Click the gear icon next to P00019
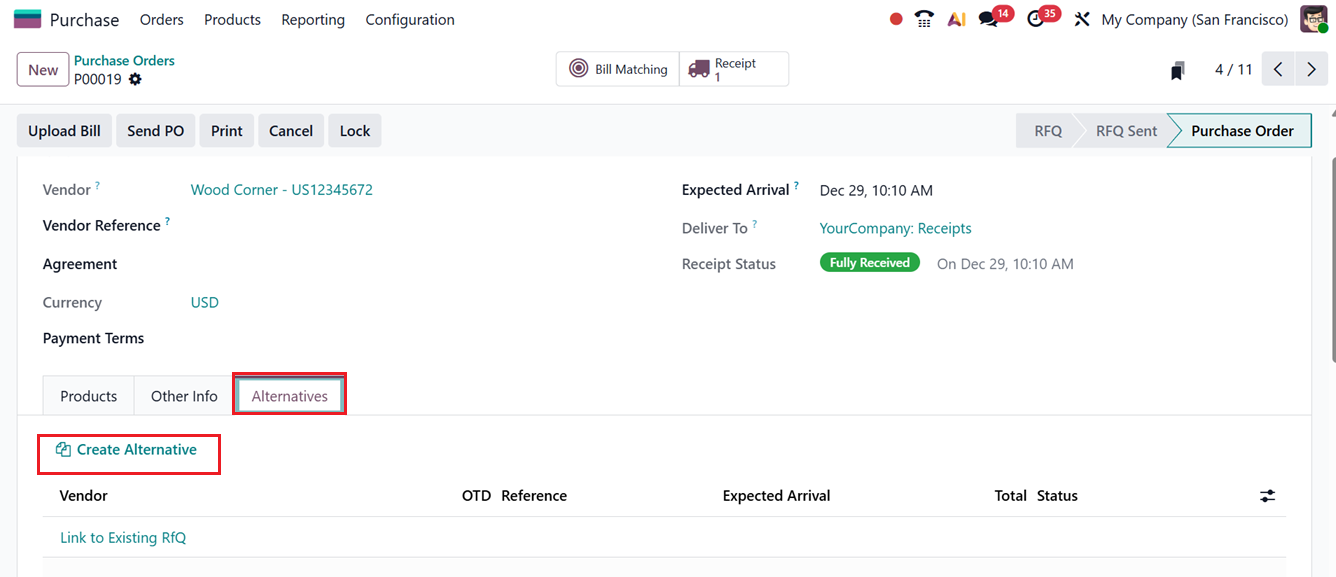Screen dimensions: 1336x577 [x=136, y=80]
